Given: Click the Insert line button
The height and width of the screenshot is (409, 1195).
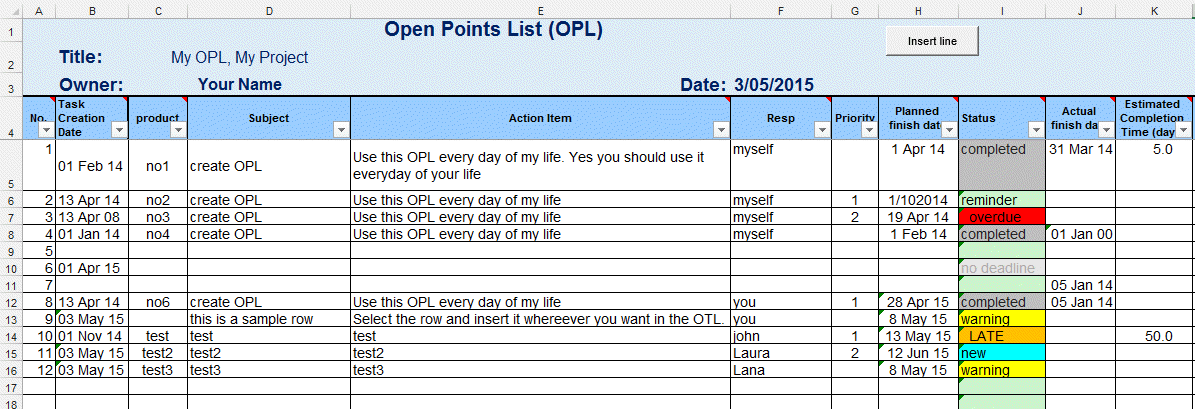Looking at the screenshot, I should click(931, 41).
